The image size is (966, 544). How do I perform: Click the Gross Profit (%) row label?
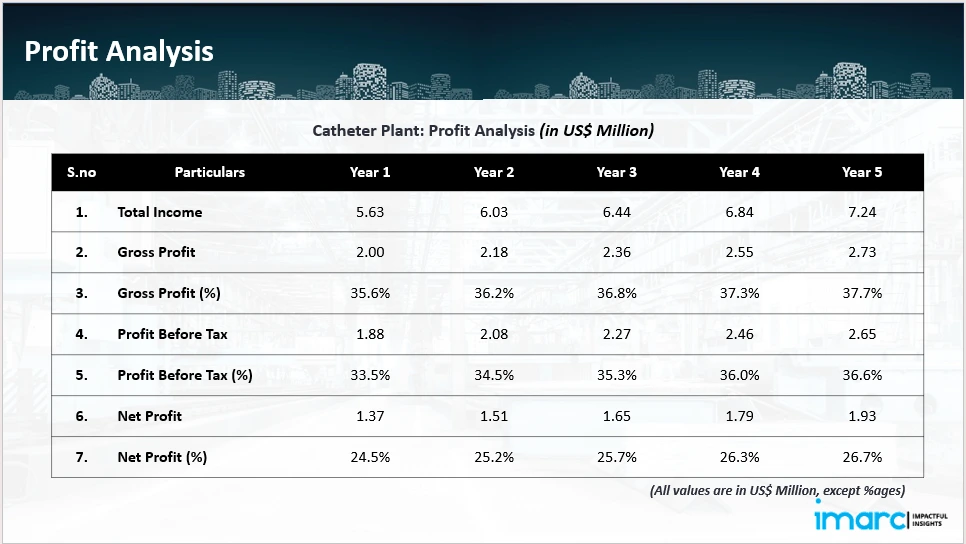click(x=166, y=294)
